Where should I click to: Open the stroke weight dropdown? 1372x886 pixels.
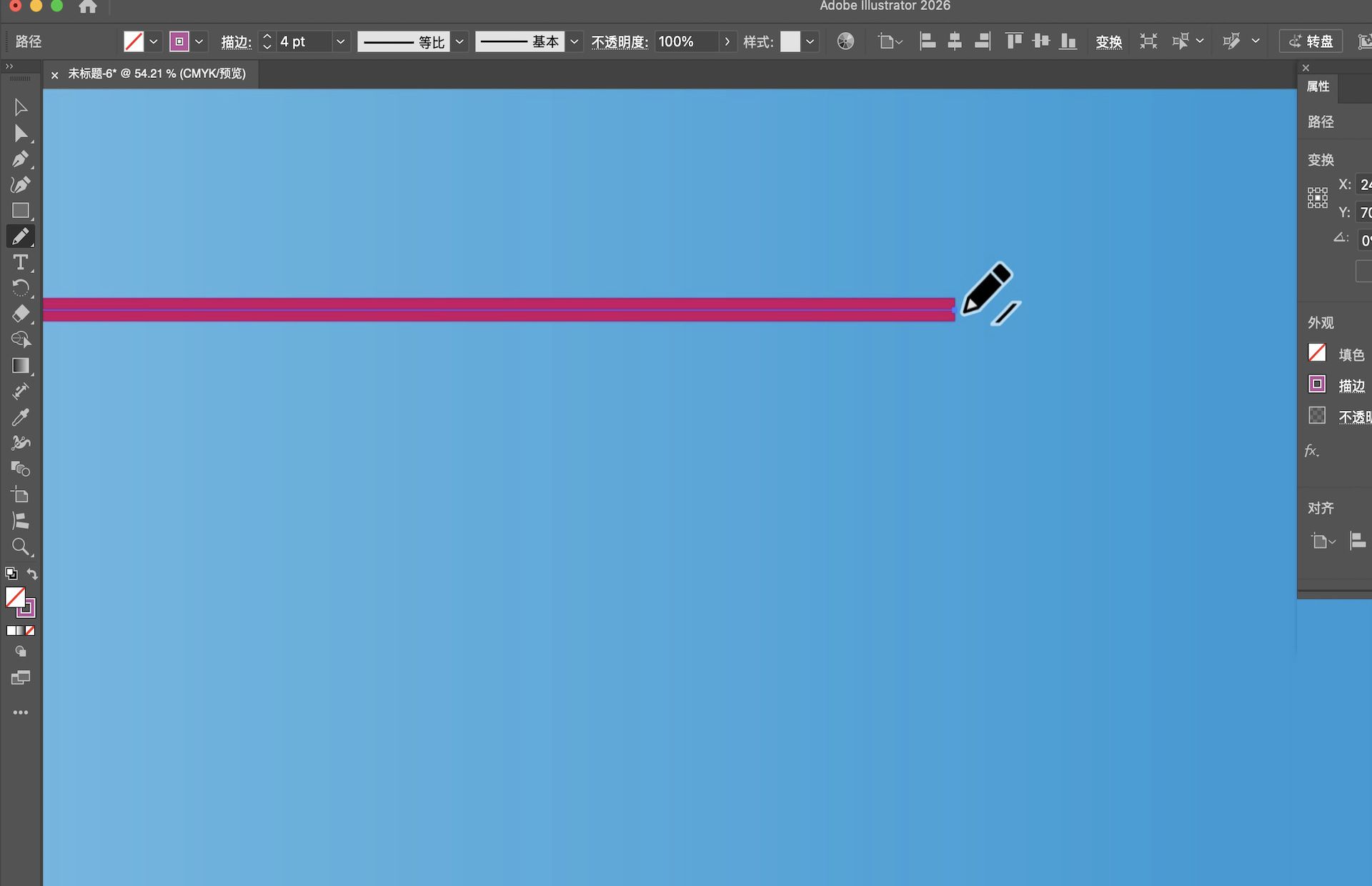coord(341,41)
